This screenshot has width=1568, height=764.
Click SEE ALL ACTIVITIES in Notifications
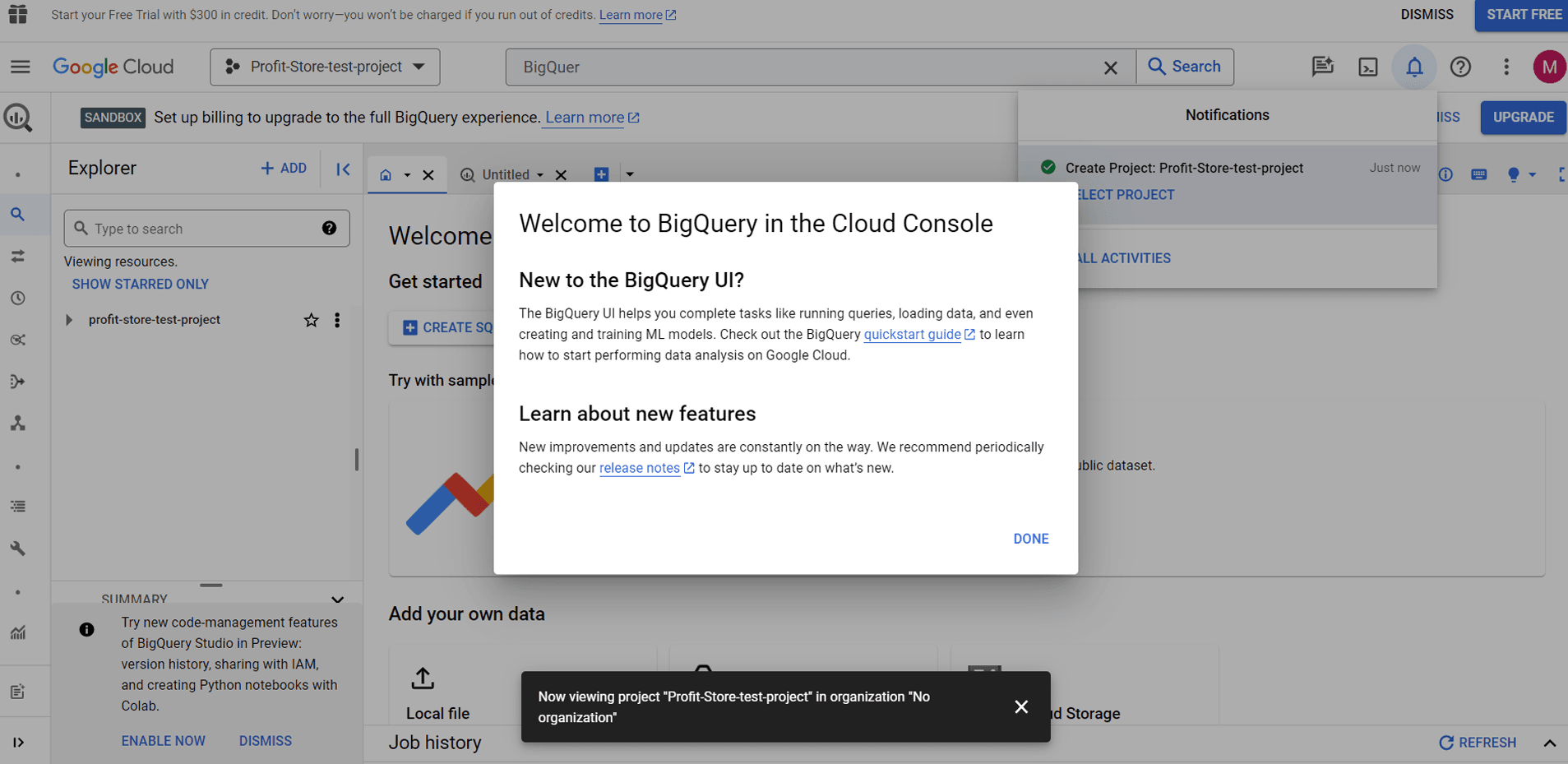tap(1123, 258)
